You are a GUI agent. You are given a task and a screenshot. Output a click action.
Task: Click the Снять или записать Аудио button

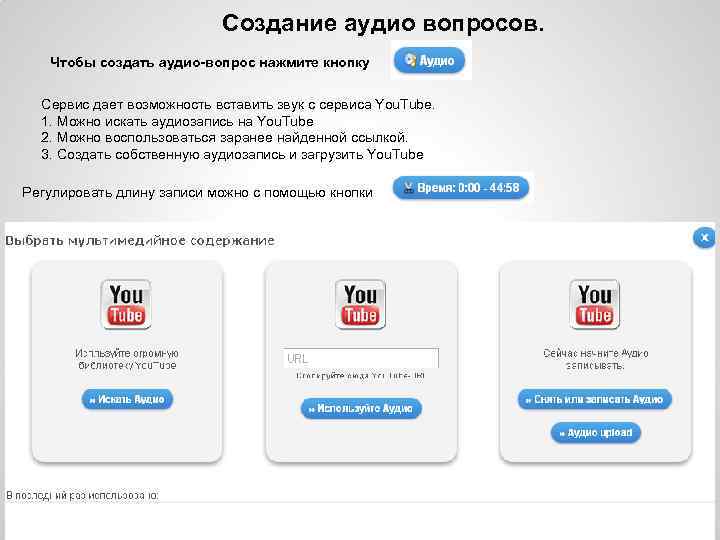click(595, 399)
